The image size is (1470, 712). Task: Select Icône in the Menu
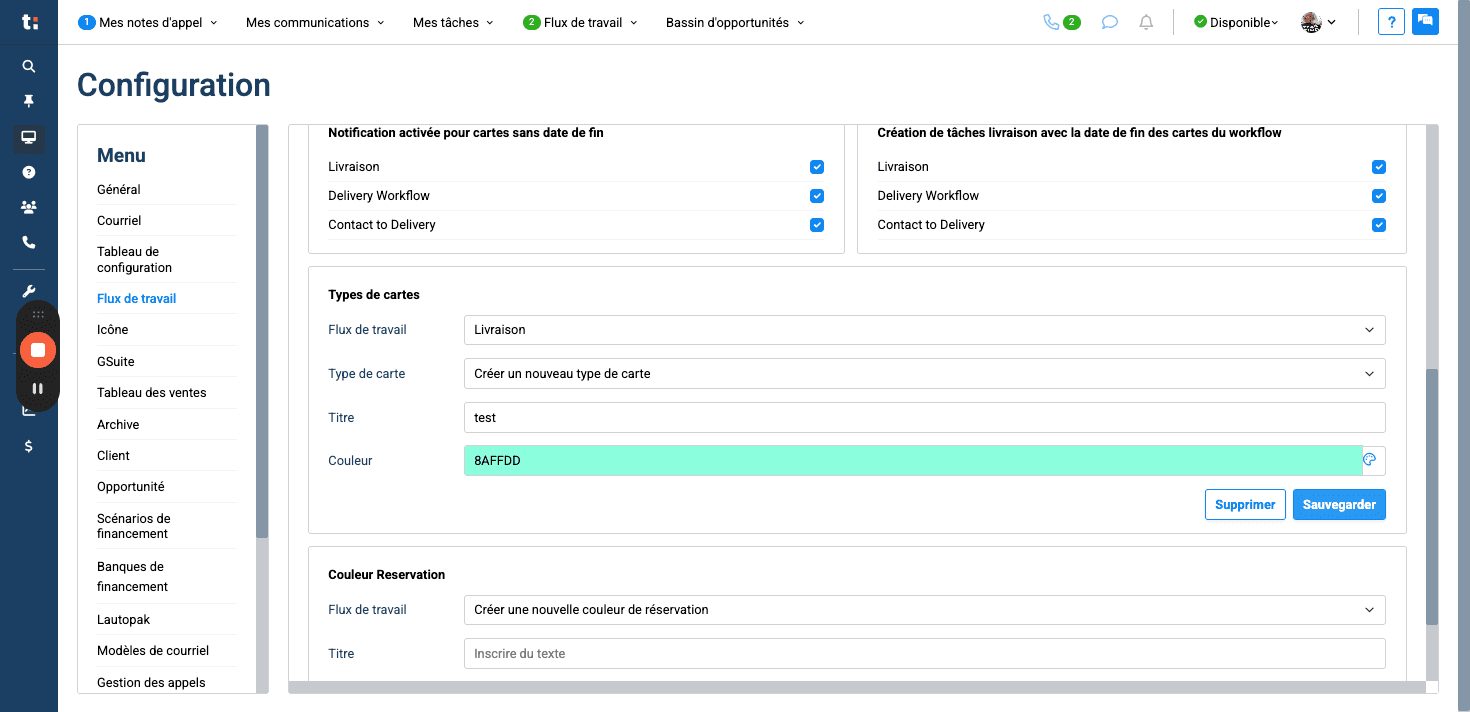click(112, 329)
